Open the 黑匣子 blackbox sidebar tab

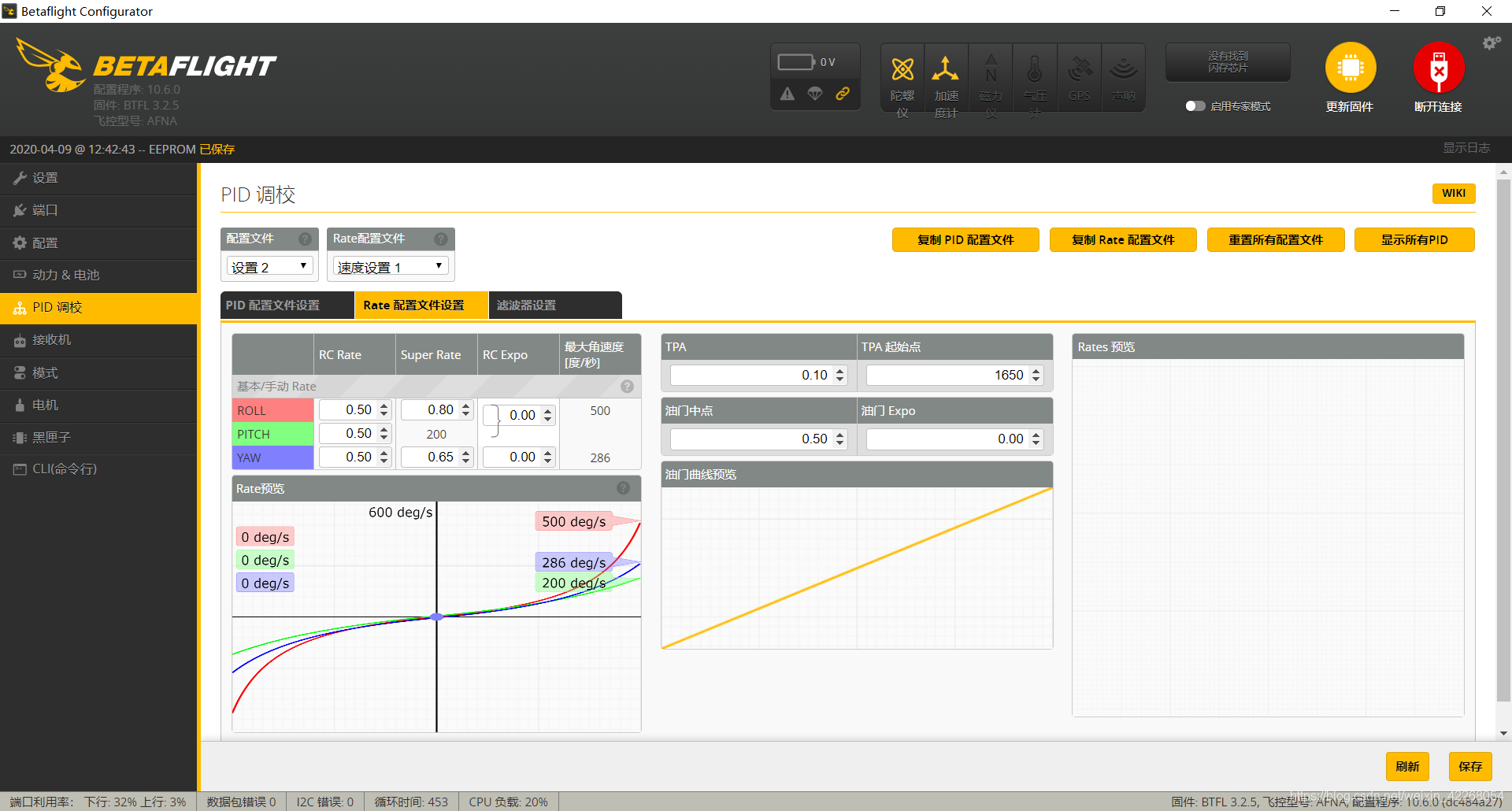[98, 437]
